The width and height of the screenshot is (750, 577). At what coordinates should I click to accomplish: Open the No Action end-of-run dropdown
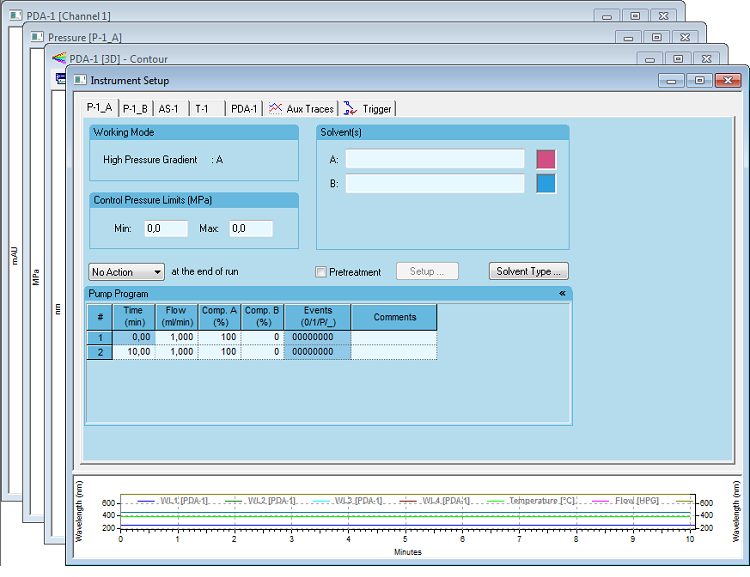(x=126, y=271)
